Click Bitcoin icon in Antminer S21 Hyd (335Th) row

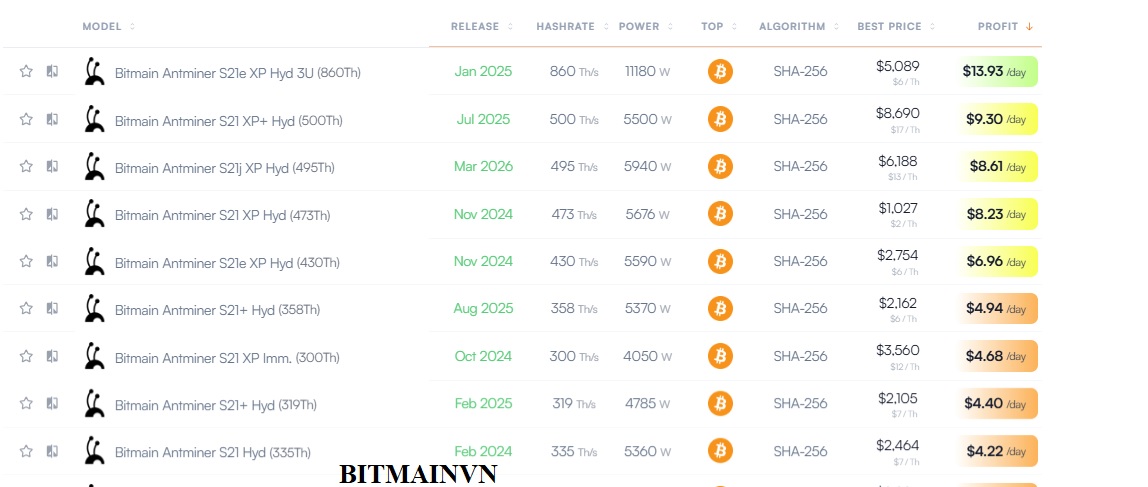720,451
